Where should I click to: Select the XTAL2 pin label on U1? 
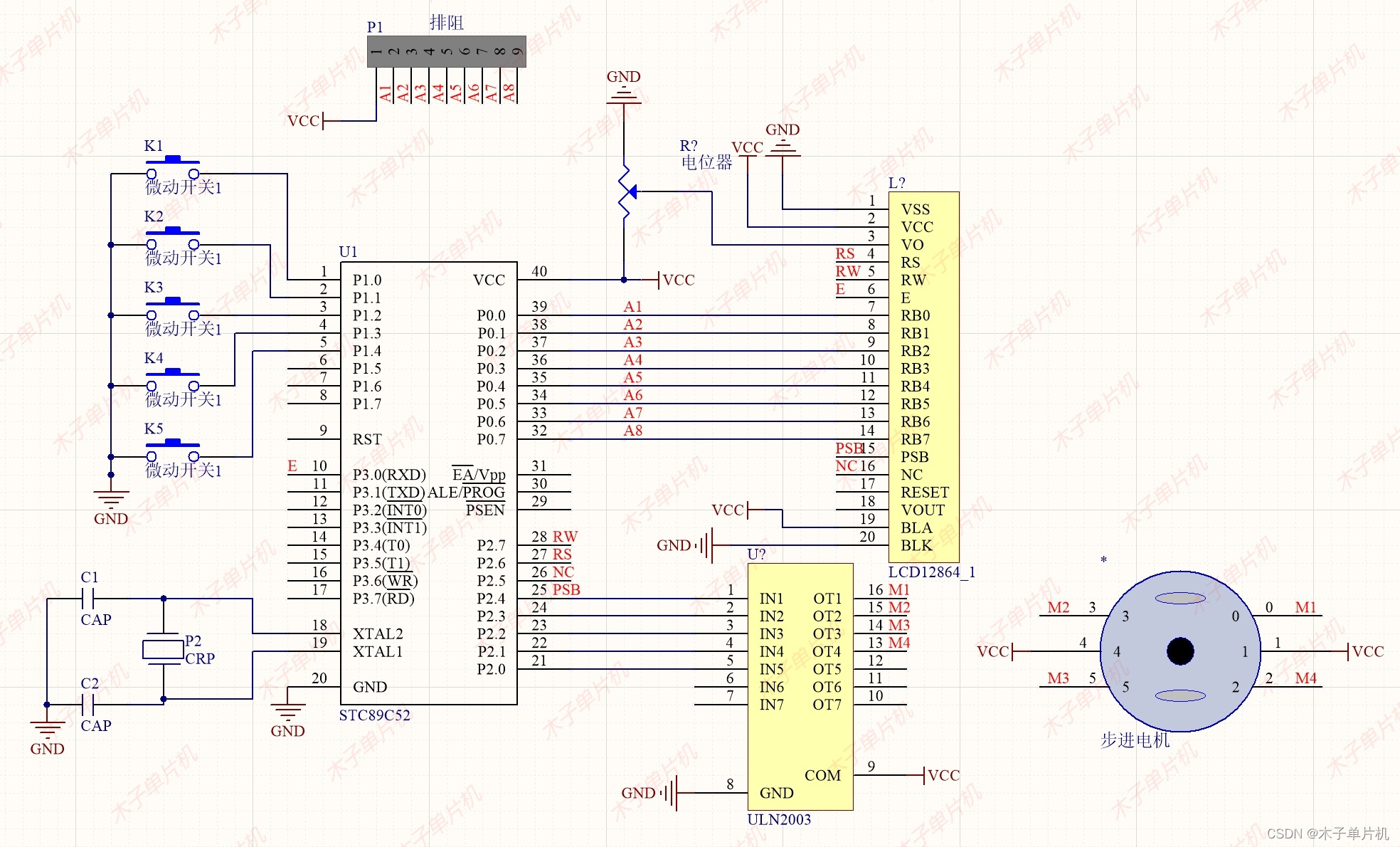coord(378,633)
